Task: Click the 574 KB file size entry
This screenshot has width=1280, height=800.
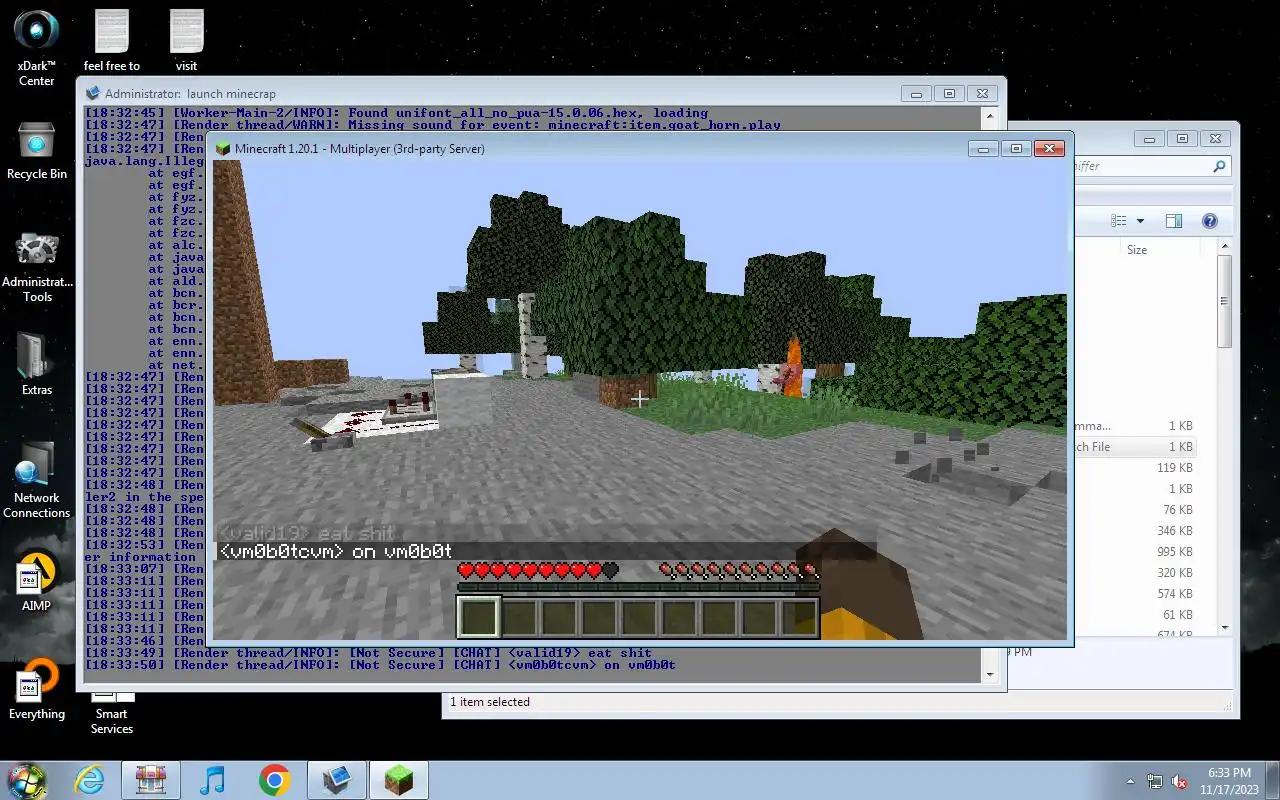Action: pos(1174,594)
